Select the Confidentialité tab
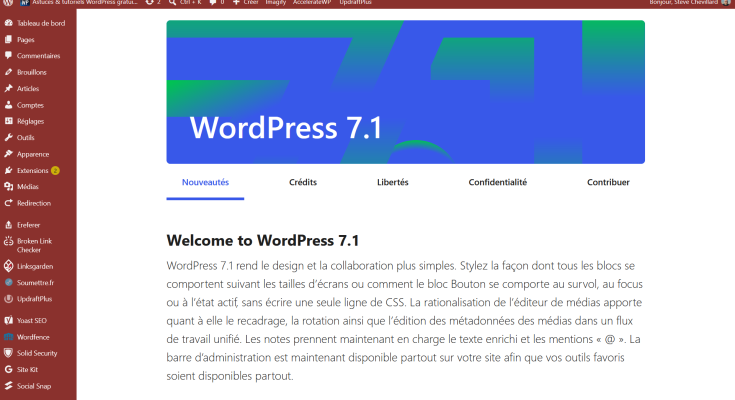Viewport: 735px width, 400px height. [x=498, y=182]
